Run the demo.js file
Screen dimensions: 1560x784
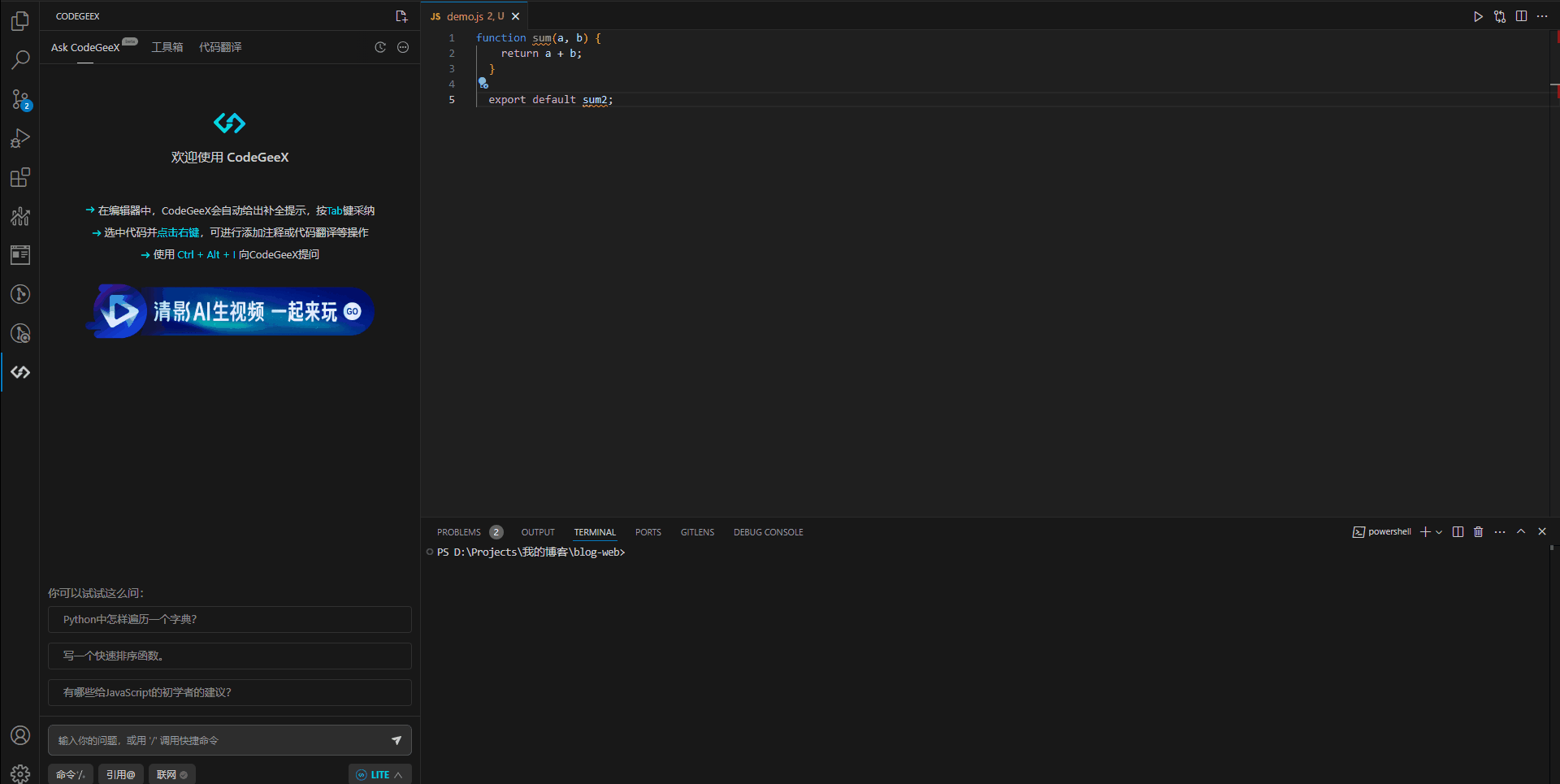pos(1478,16)
